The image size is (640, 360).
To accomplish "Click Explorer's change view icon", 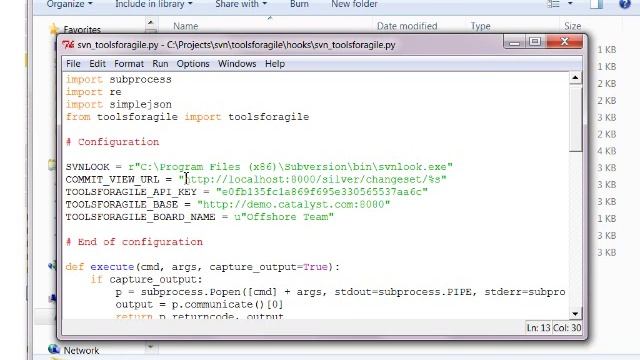I will (x=553, y=4).
